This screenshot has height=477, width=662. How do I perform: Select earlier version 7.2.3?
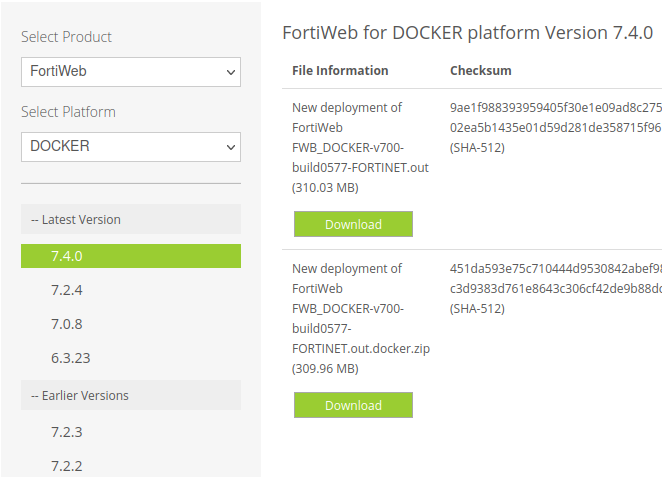point(67,432)
